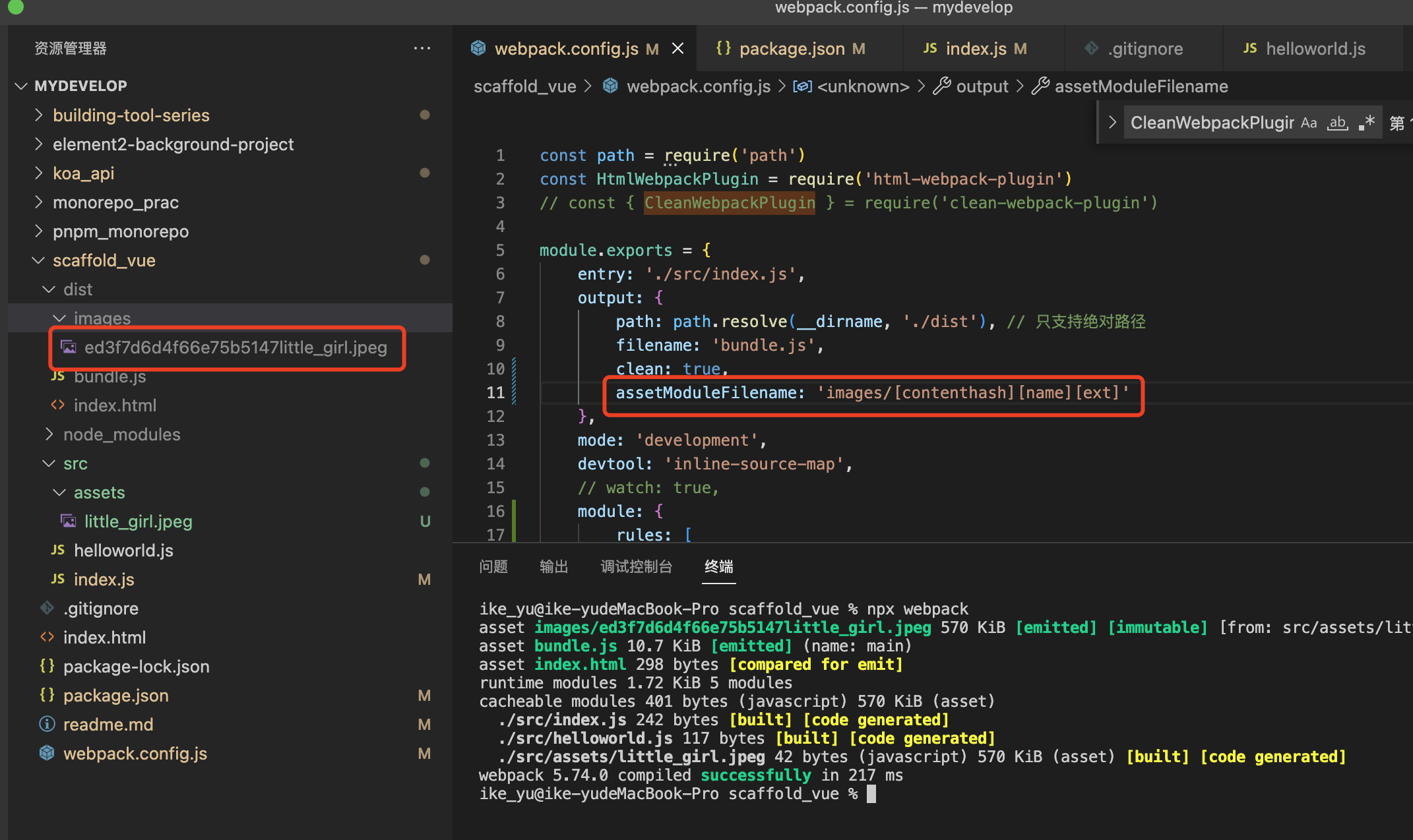
Task: Toggle Match Whole Word in find widget
Action: coord(1338,123)
